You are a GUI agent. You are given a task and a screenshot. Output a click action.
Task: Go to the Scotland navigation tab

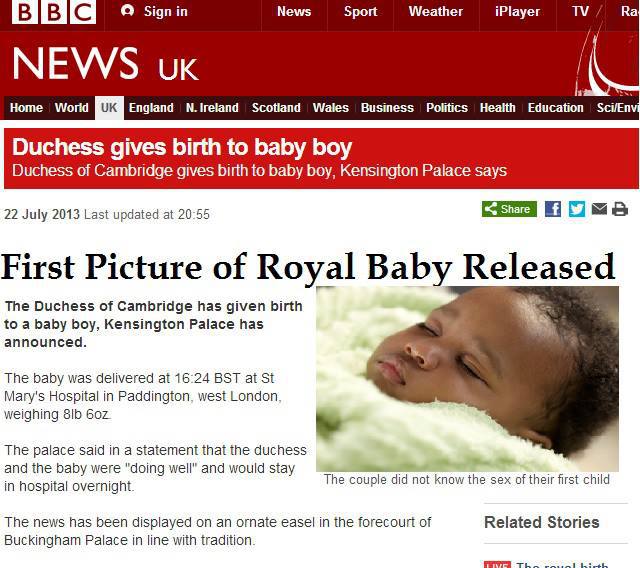click(276, 108)
